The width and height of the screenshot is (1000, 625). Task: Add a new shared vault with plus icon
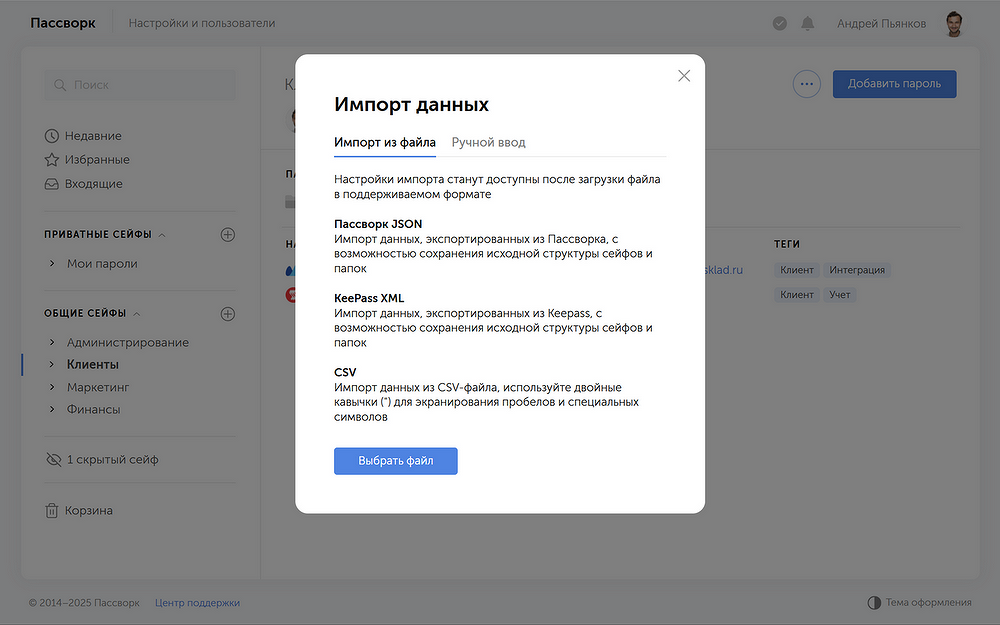228,314
